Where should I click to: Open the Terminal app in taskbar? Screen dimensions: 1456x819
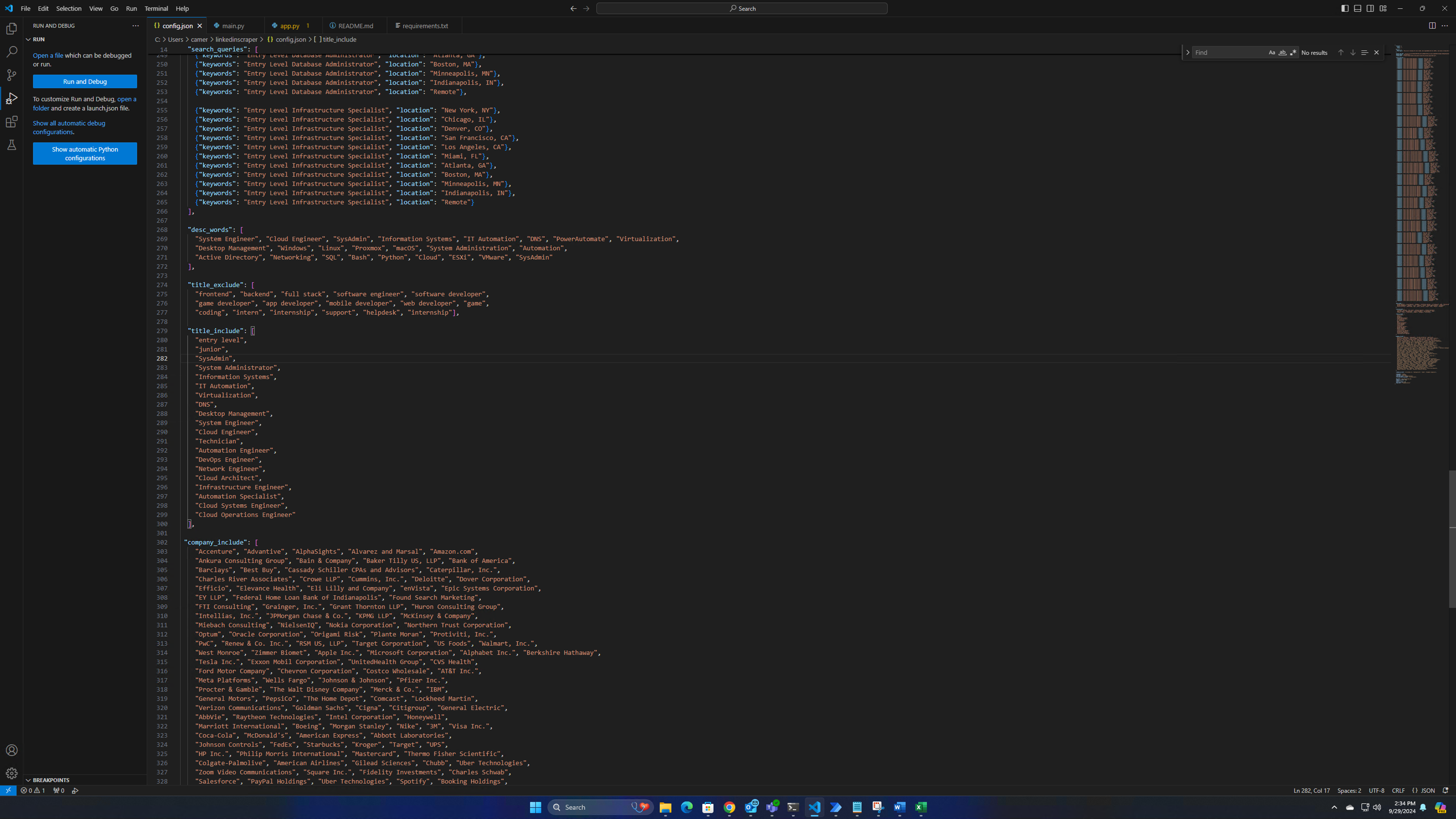click(x=793, y=807)
